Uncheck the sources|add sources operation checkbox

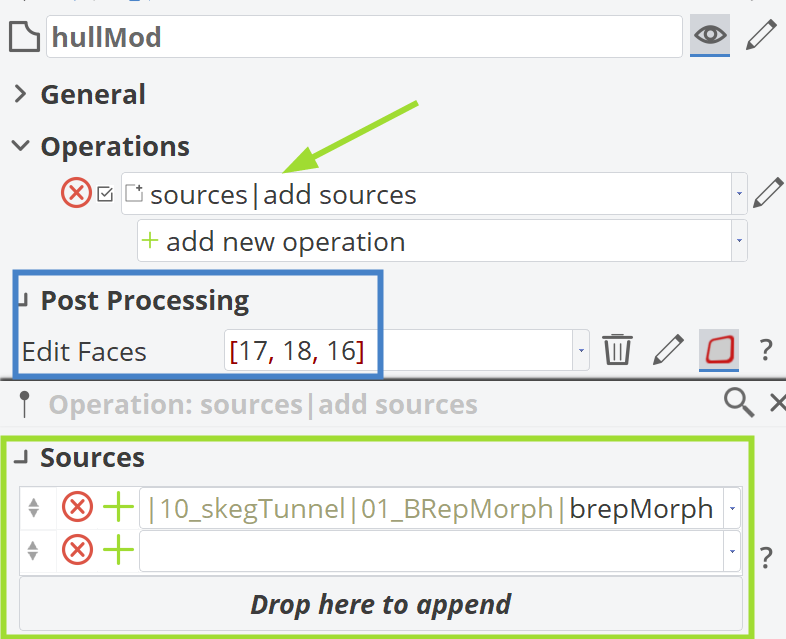pyautogui.click(x=105, y=194)
